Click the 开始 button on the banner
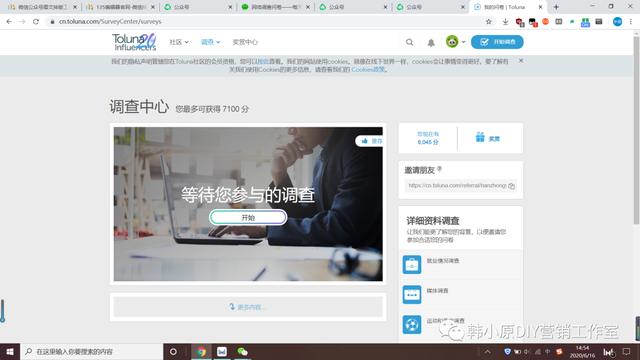This screenshot has width=640, height=360. 248,218
